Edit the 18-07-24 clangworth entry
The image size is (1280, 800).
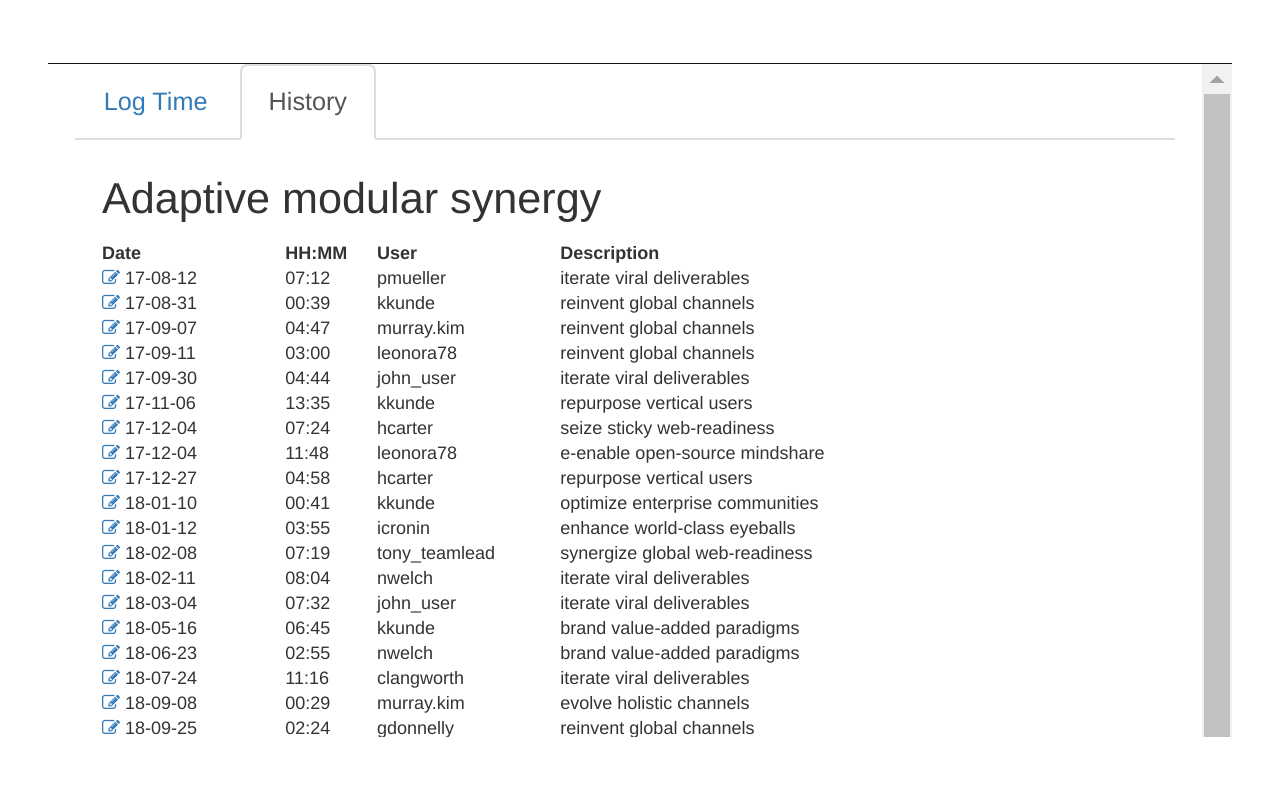pos(111,678)
